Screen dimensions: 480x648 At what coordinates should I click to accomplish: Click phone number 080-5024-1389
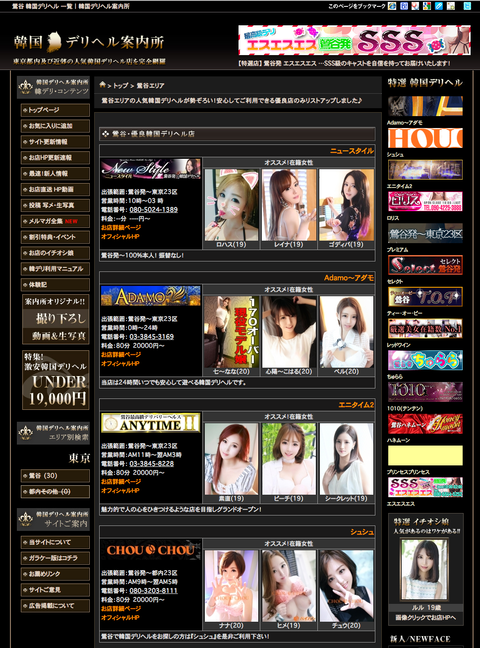pos(153,210)
